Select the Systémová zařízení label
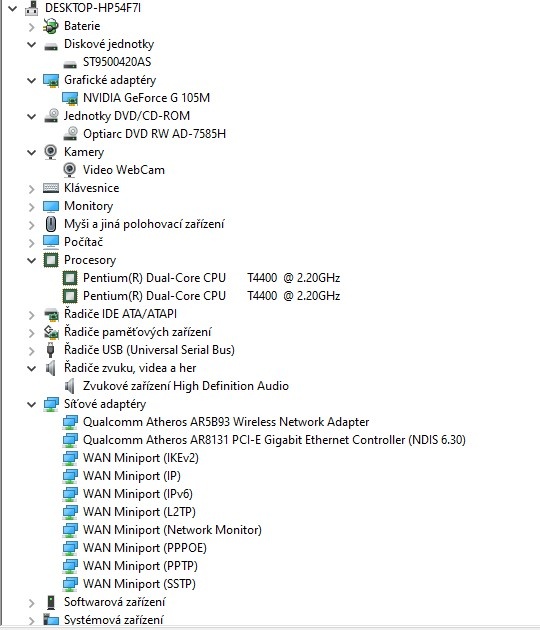 pyautogui.click(x=114, y=620)
